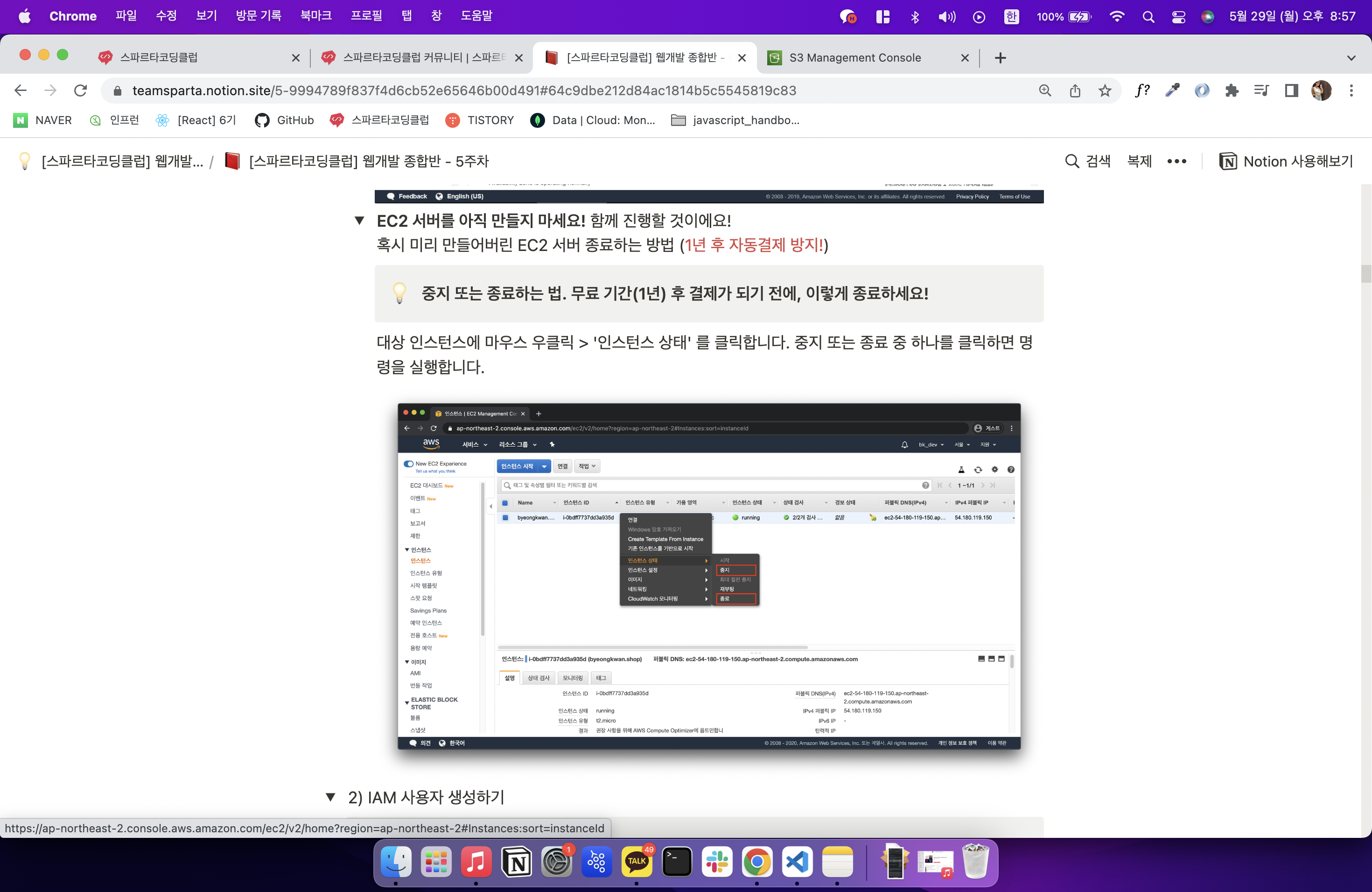This screenshot has width=1372, height=892.
Task: Open the 북마크 menu
Action: tap(316, 16)
